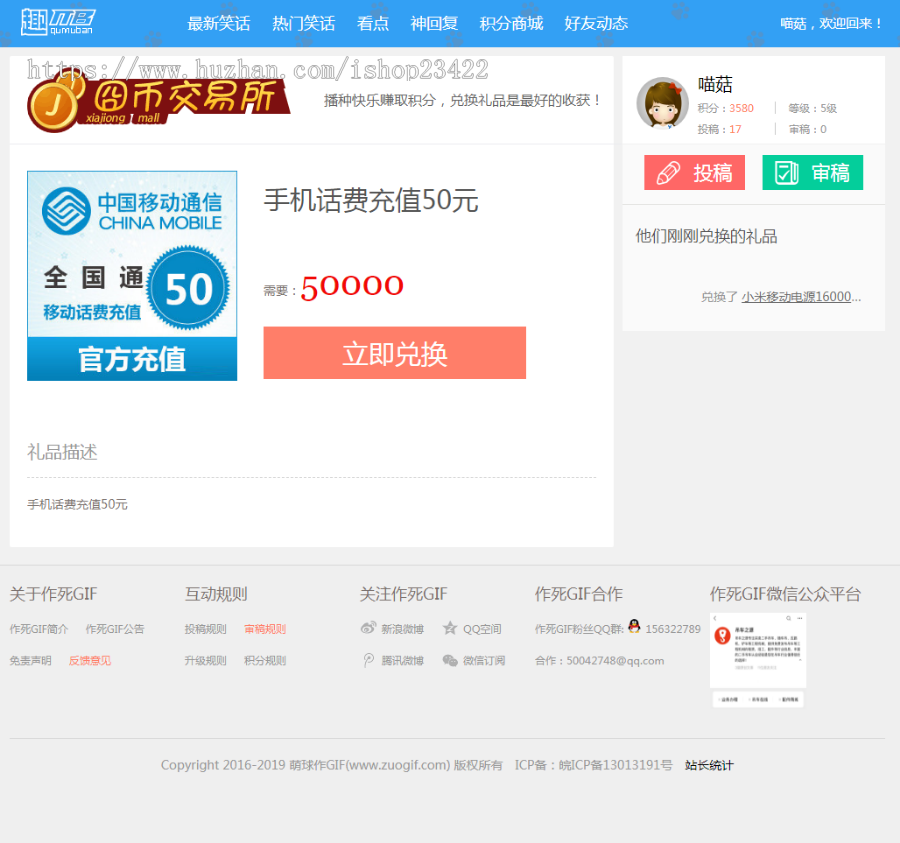
Task: Click QQ group number 156322789
Action: point(673,629)
